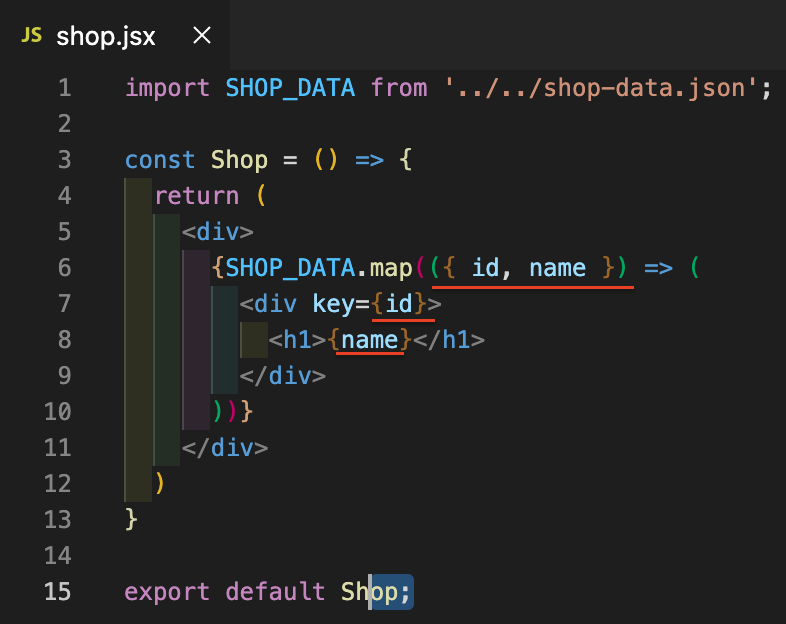Click line number 6 in gutter
This screenshot has width=786, height=624.
coord(65,268)
